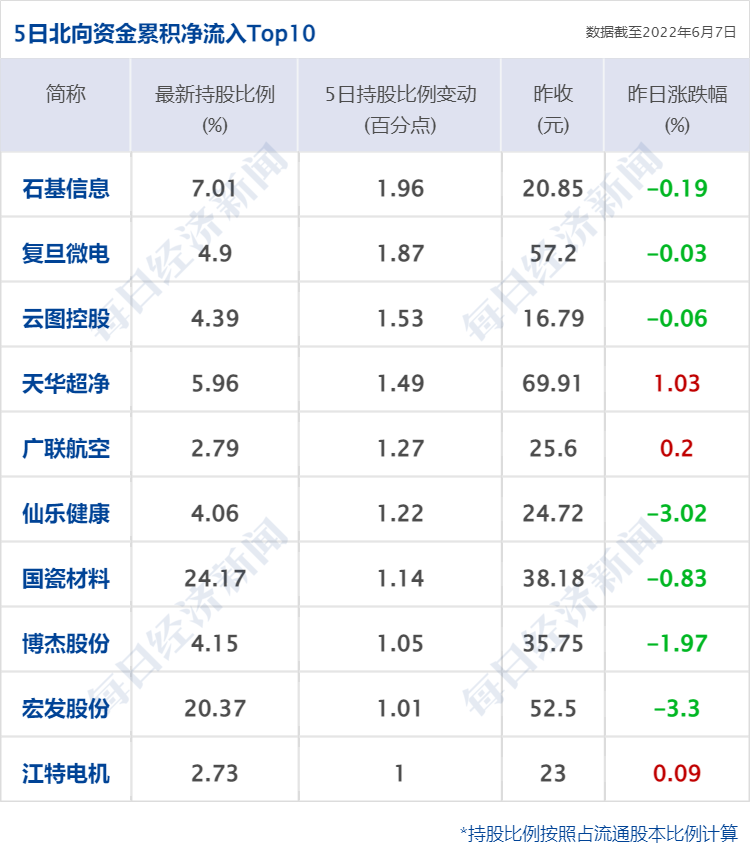
Task: Click closing price 23 for 江特电机
Action: pos(553,774)
